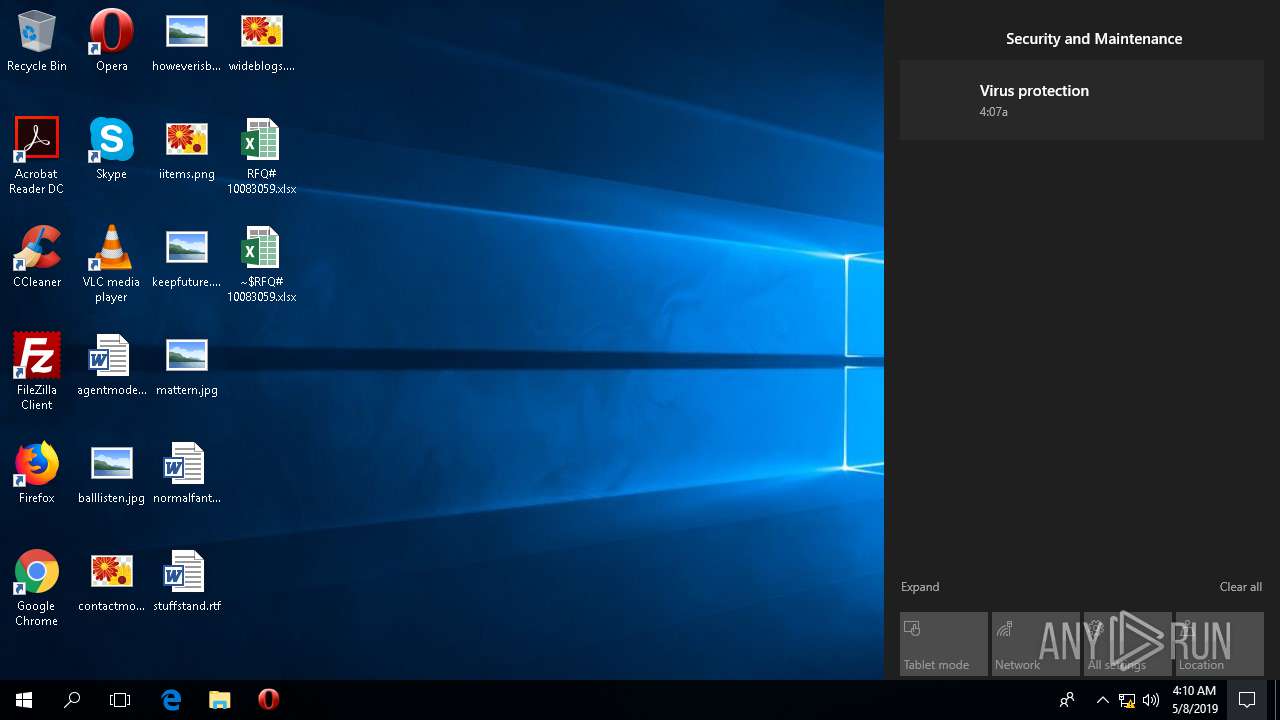Select the howeverisb... image file
The height and width of the screenshot is (720, 1280).
click(187, 42)
